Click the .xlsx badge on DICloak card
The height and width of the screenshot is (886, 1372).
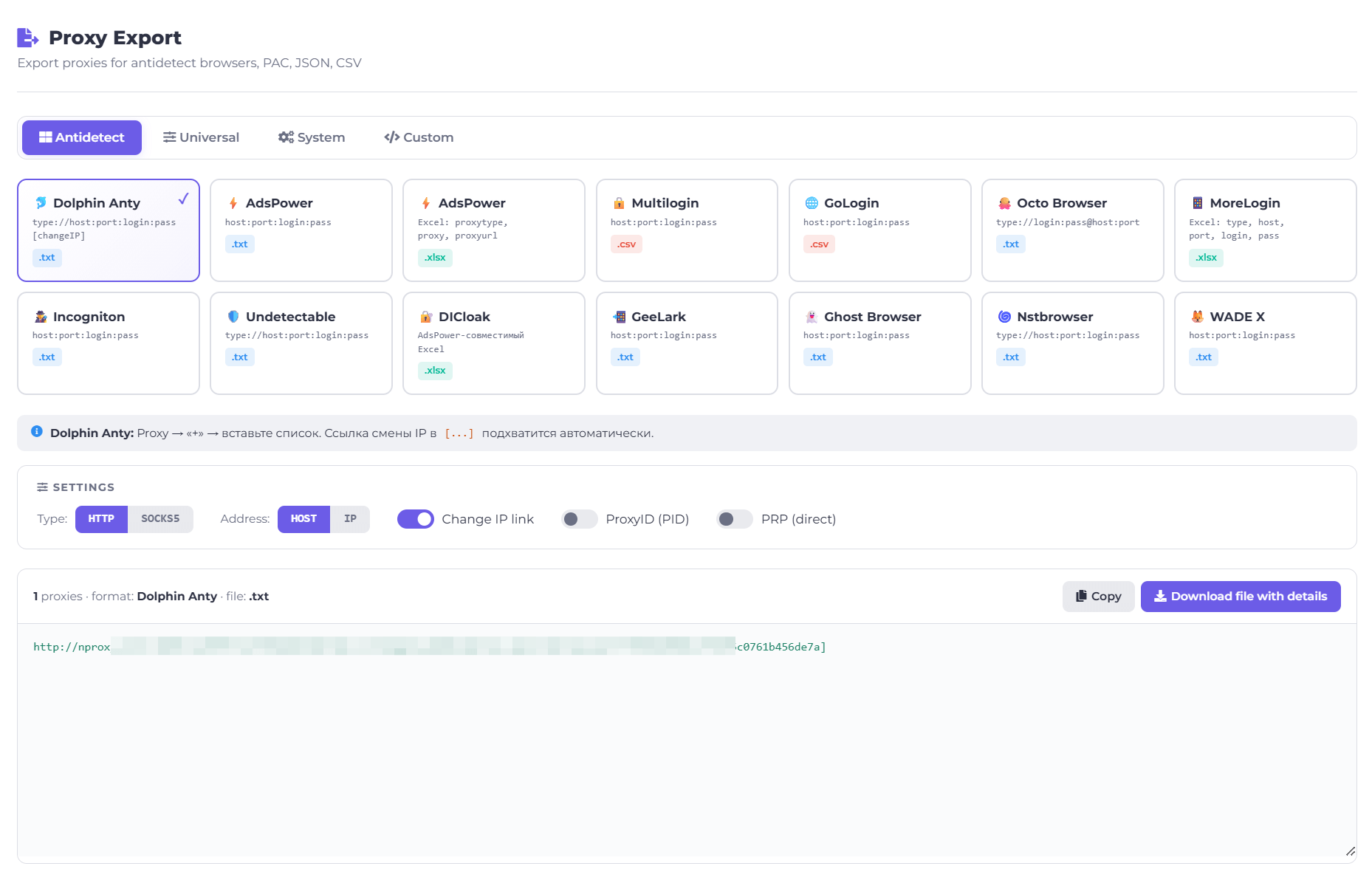435,371
